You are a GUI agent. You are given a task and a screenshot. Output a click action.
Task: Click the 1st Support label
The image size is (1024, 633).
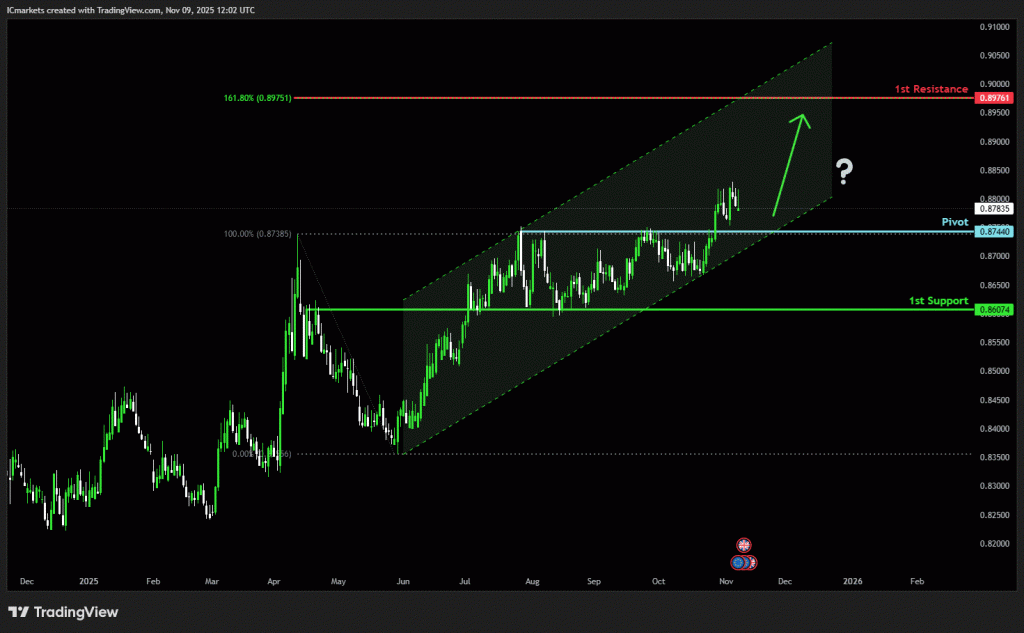click(x=939, y=300)
